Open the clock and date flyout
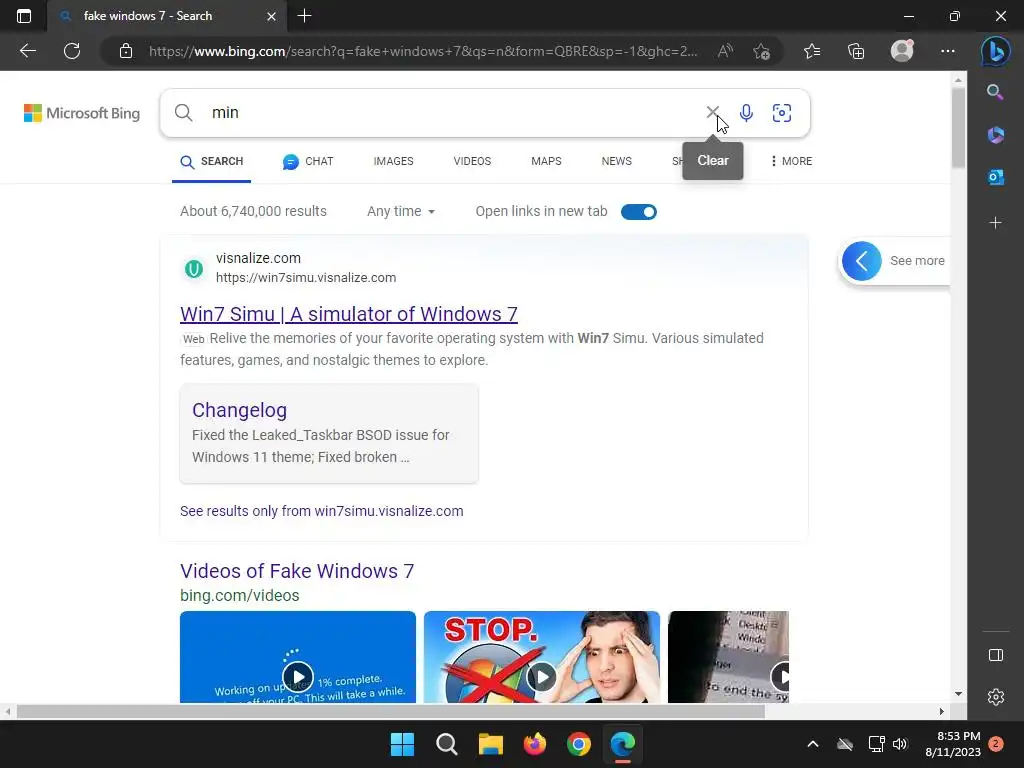Image resolution: width=1024 pixels, height=768 pixels. pyautogui.click(x=953, y=744)
